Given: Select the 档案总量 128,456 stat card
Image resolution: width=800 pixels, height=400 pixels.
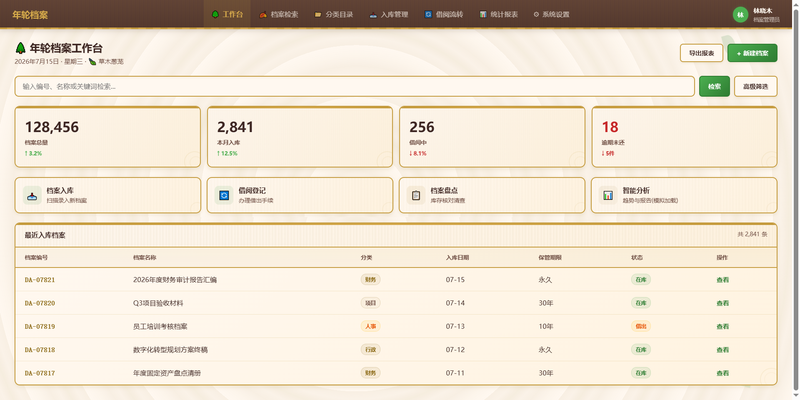Looking at the screenshot, I should pyautogui.click(x=108, y=137).
